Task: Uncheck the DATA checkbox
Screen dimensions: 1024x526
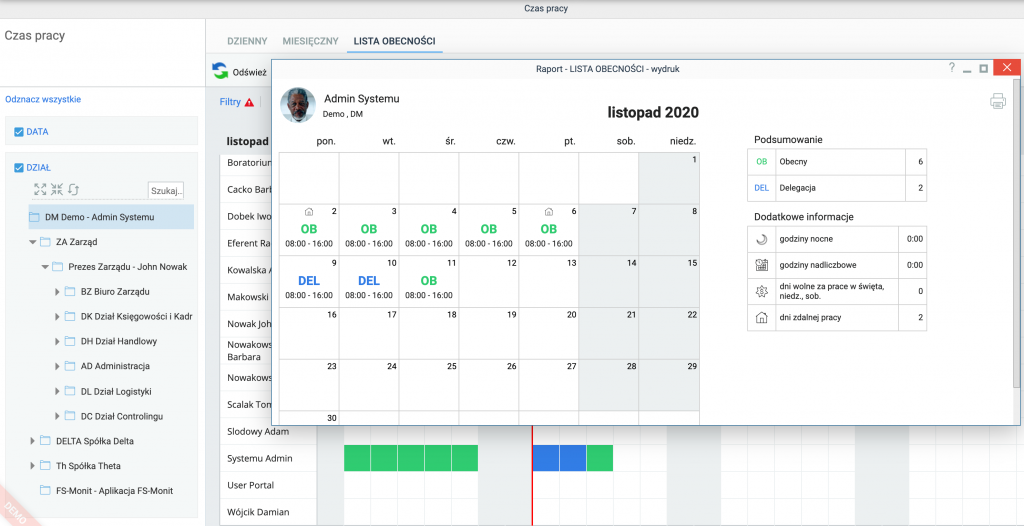Action: (x=19, y=132)
